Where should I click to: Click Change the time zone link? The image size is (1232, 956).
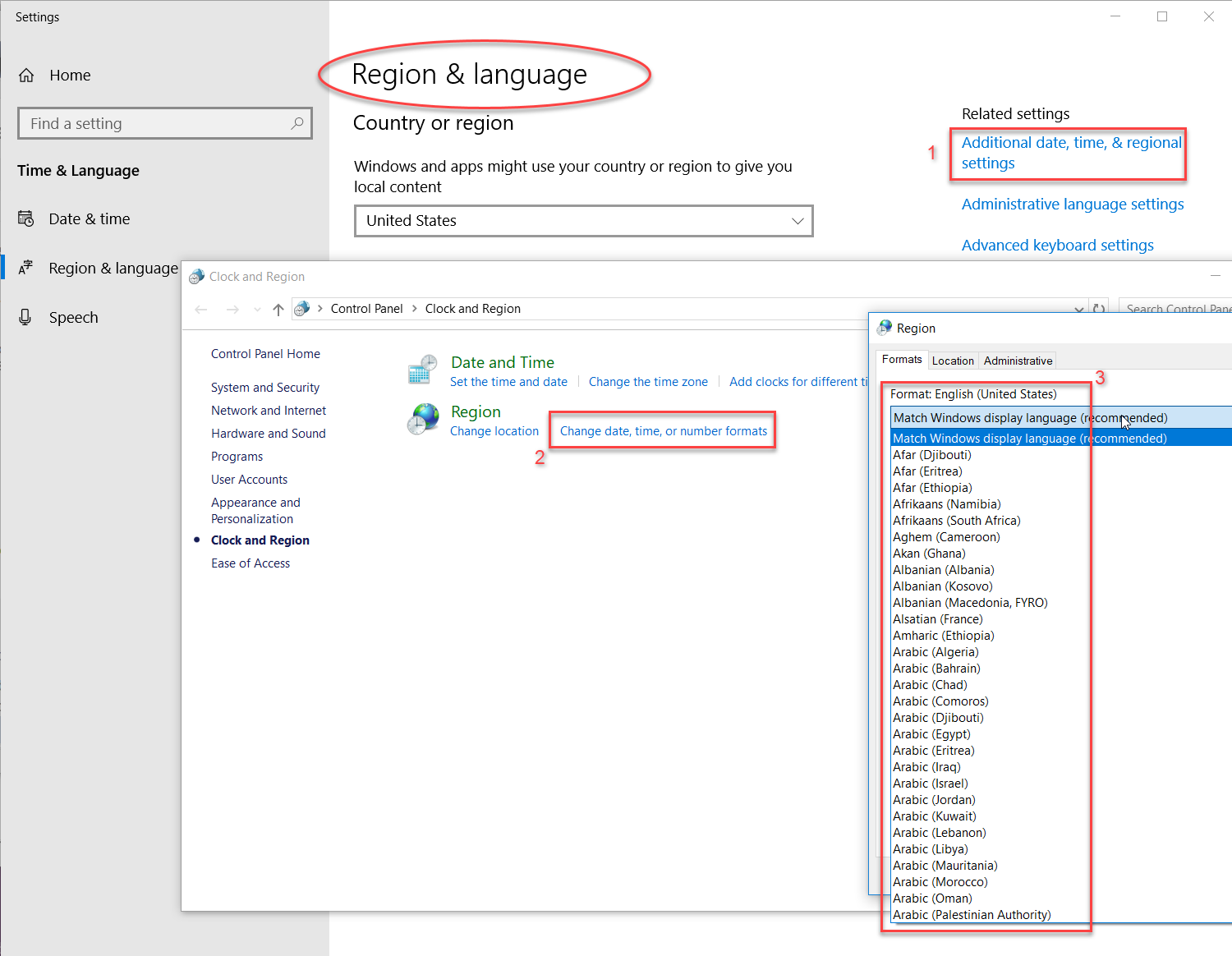point(648,382)
